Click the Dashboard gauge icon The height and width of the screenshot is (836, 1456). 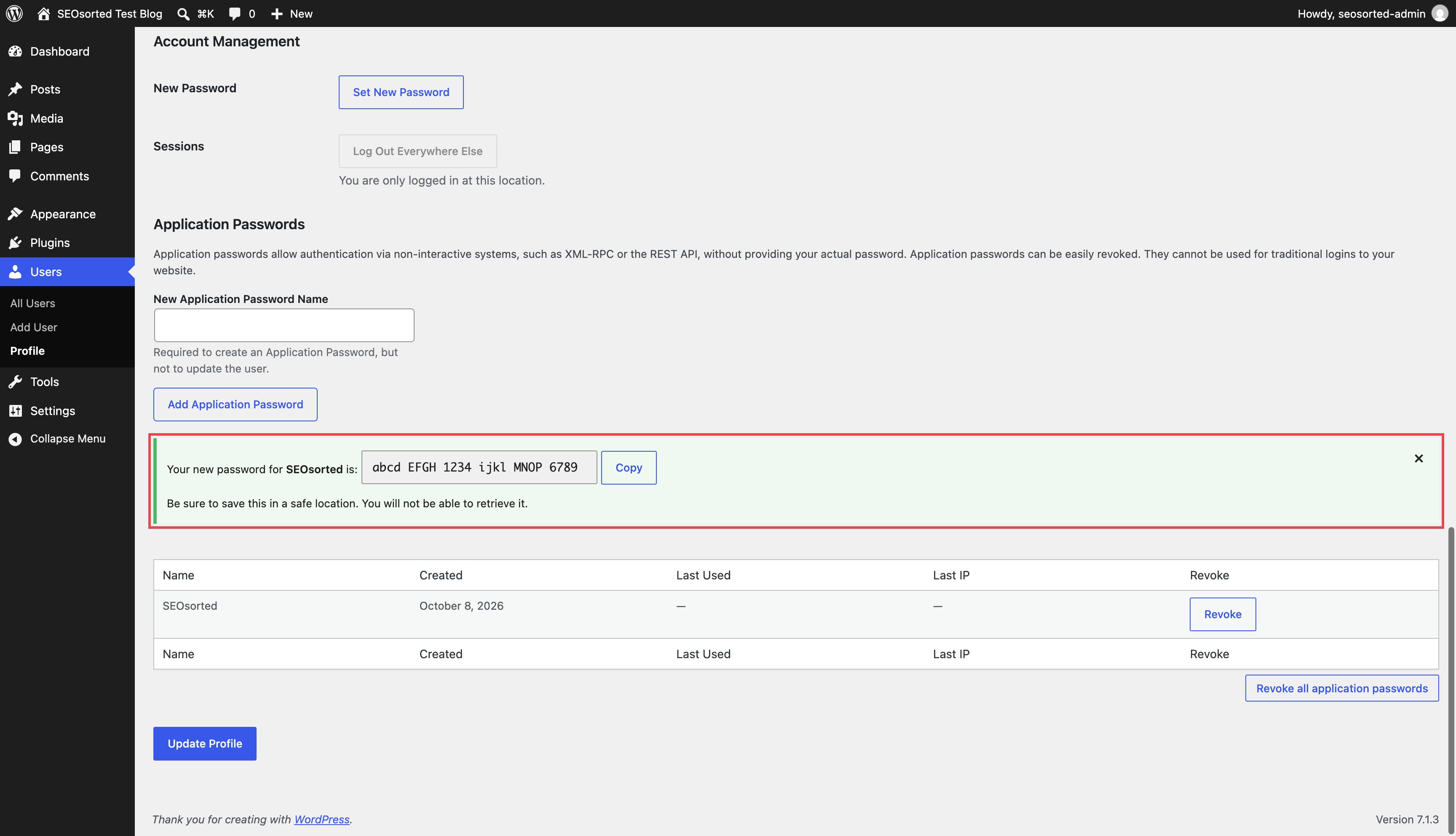(16, 51)
